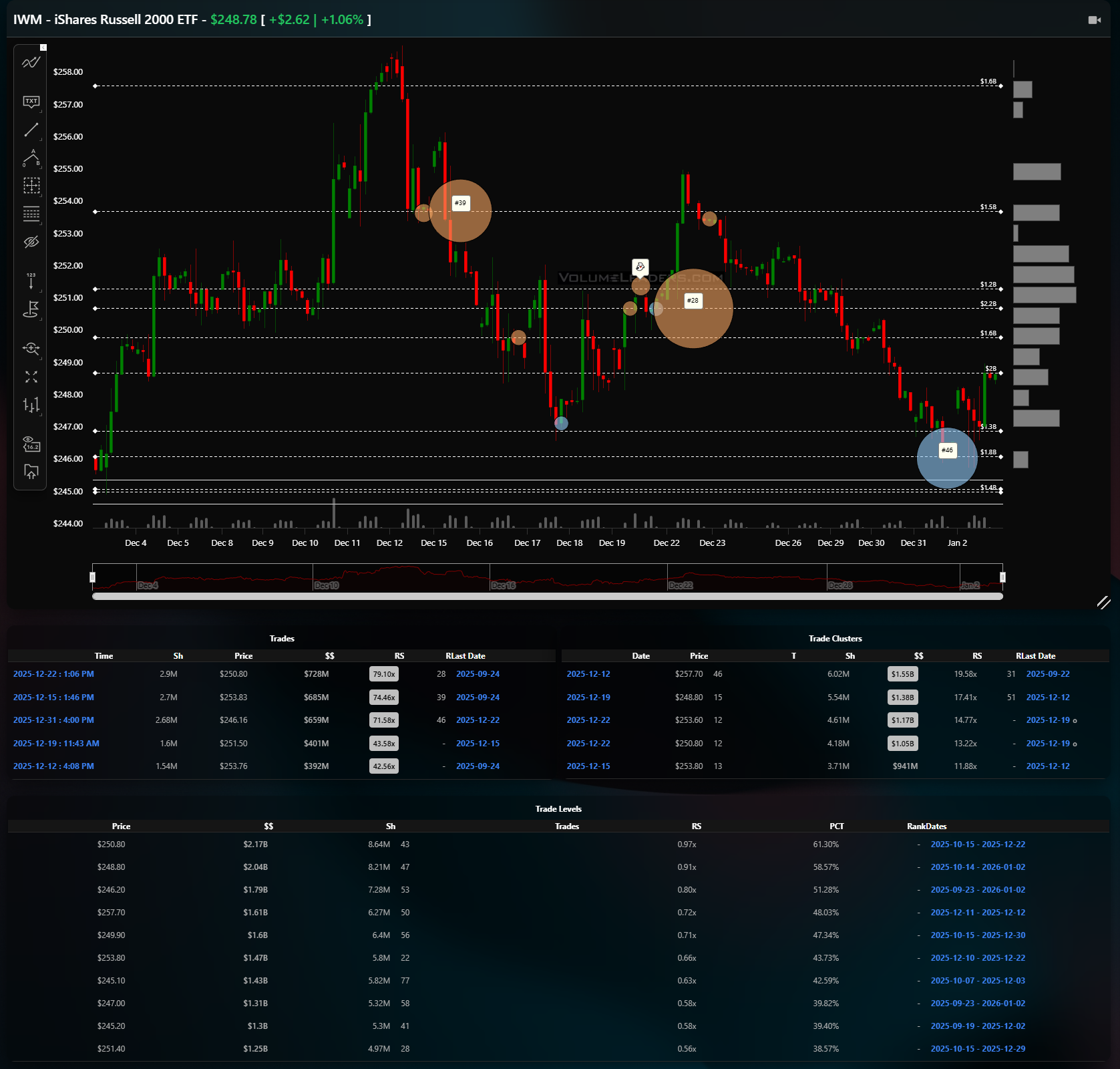Click the fullscreen expand arrows icon
The height and width of the screenshot is (1069, 1120).
click(31, 377)
